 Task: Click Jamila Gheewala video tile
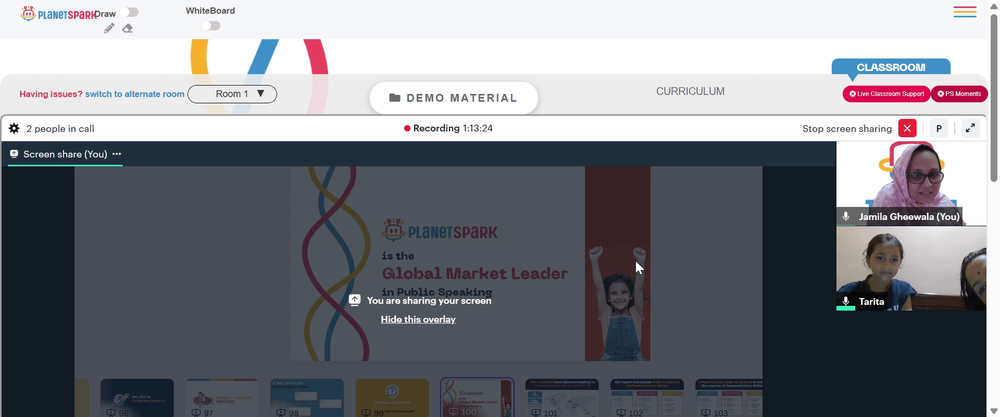[911, 184]
